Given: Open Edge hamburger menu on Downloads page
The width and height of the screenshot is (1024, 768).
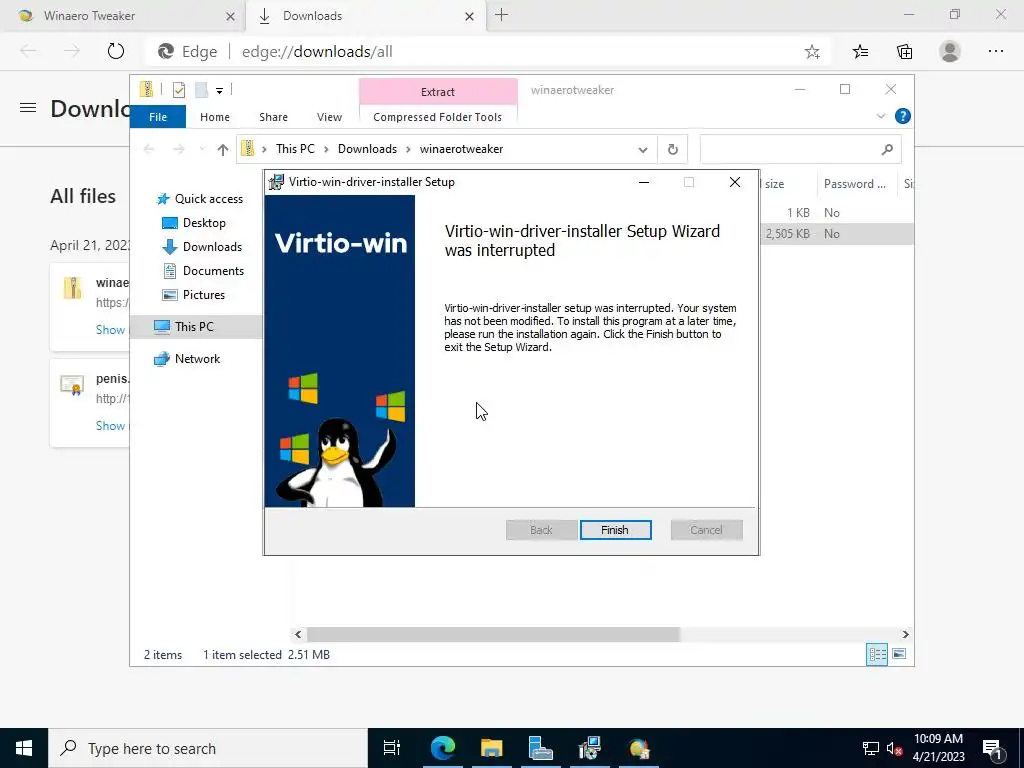Looking at the screenshot, I should [28, 108].
